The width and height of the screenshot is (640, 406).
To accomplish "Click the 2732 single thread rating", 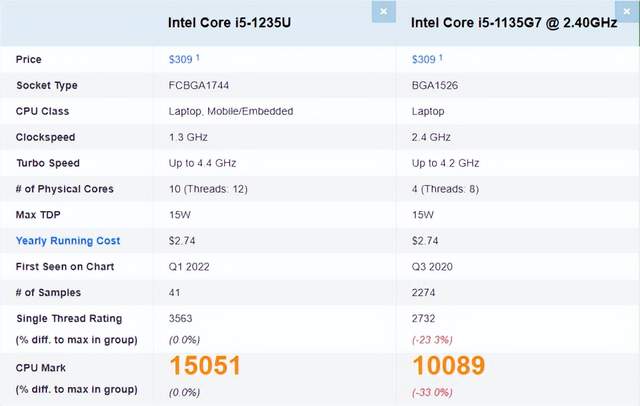I will coord(423,318).
